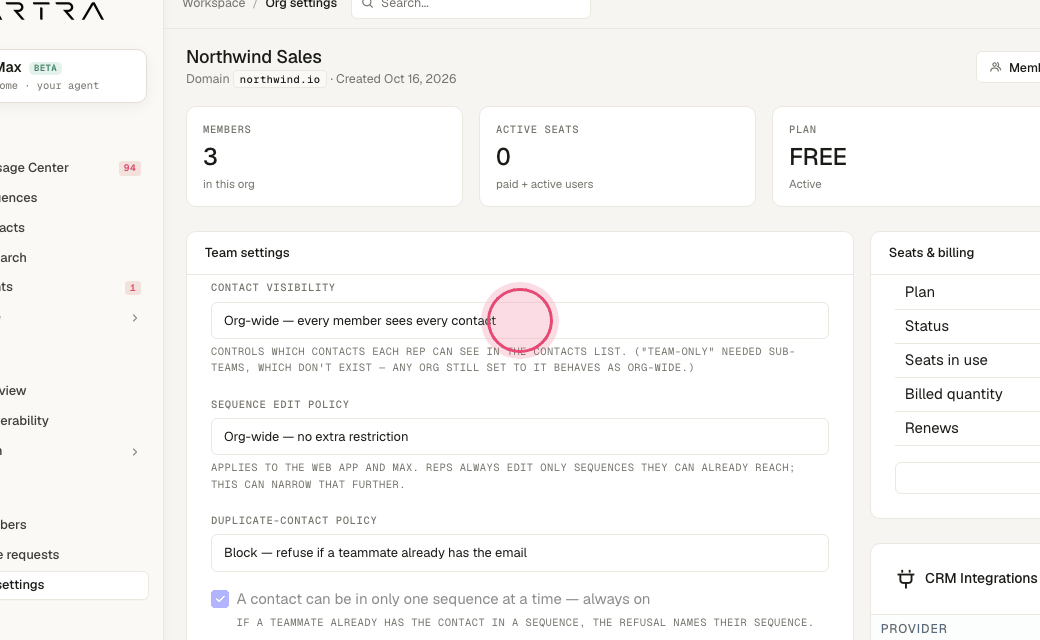
Task: Click the Members button at top right
Action: point(1009,67)
